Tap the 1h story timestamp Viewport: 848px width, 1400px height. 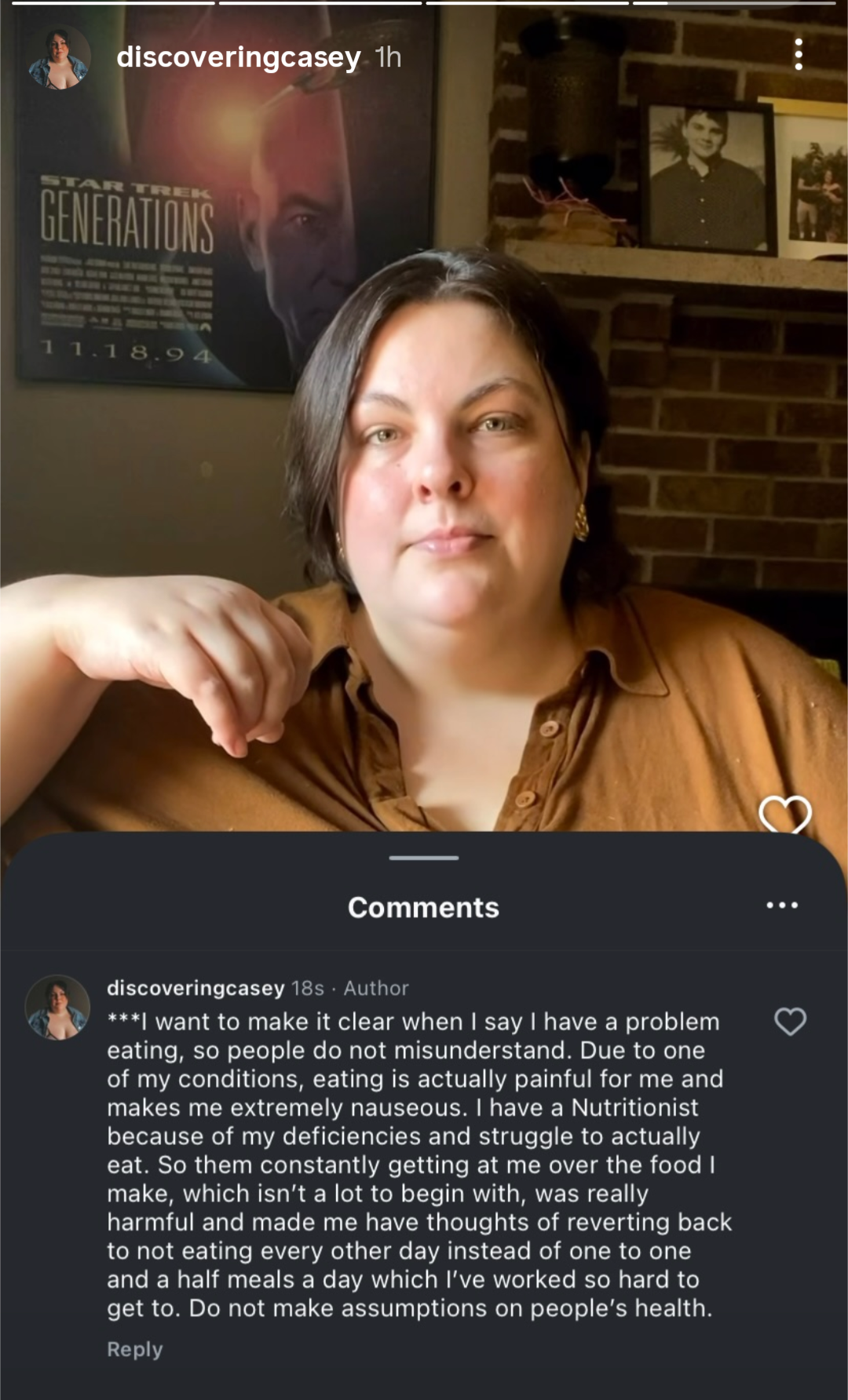point(388,57)
